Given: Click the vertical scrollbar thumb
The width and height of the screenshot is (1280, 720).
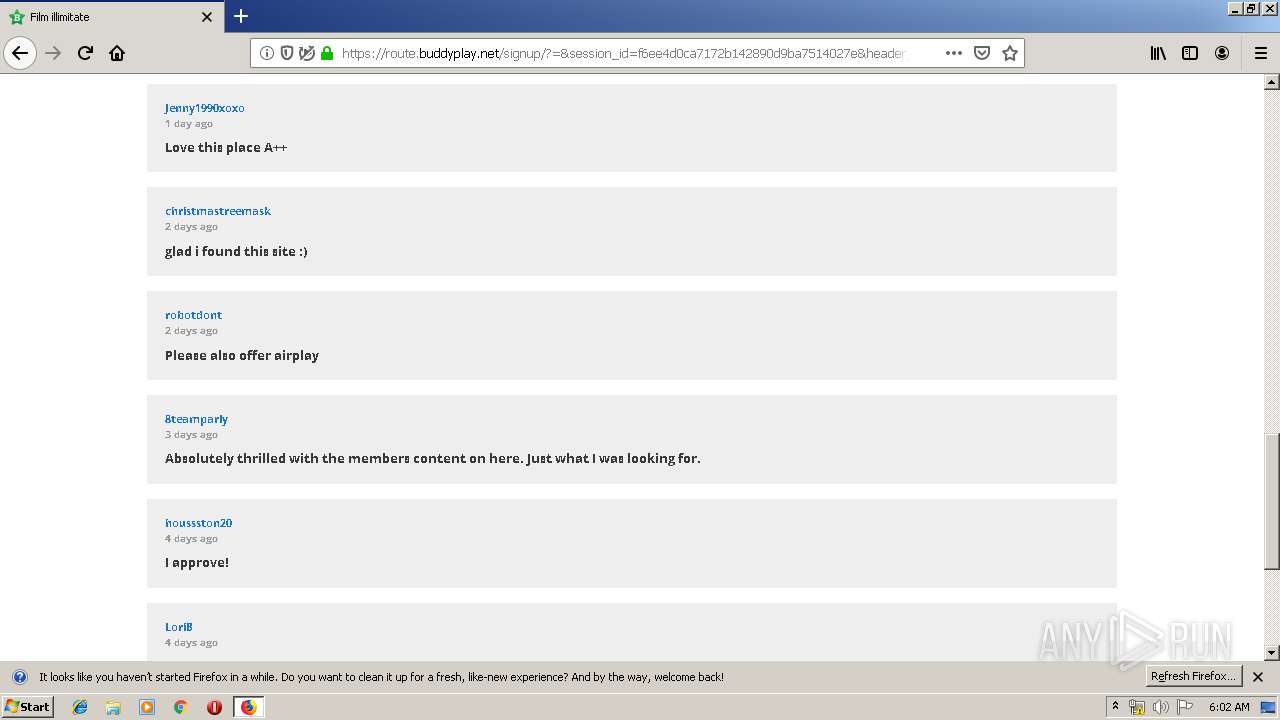Looking at the screenshot, I should (x=1272, y=500).
